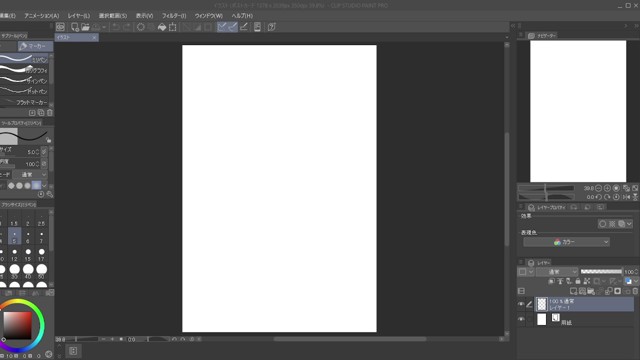The height and width of the screenshot is (360, 640).
Task: Toggle brush size dynamics button
Action: 44,152
